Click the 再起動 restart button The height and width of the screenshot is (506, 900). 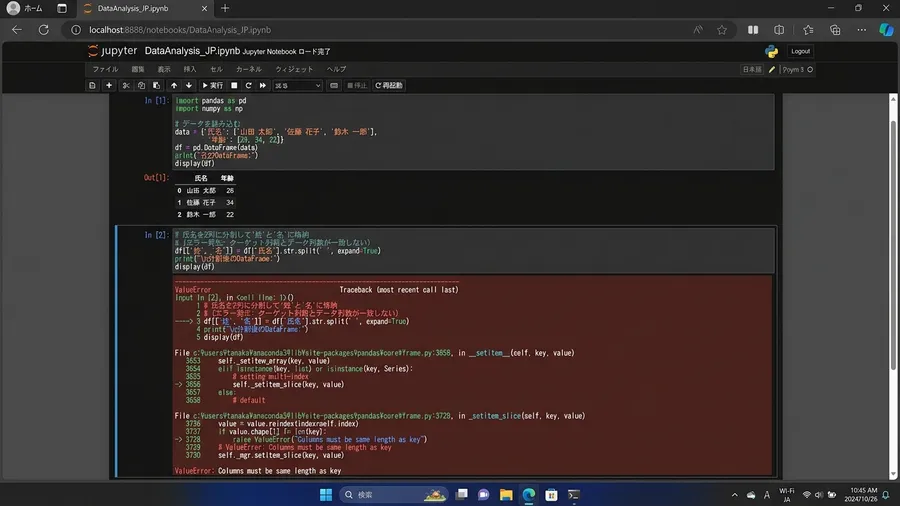389,85
